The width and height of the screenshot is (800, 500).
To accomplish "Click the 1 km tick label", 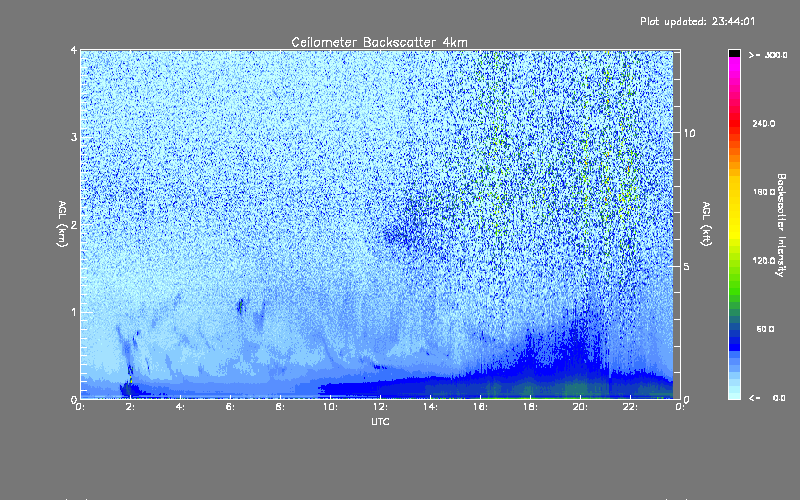I will [x=73, y=312].
